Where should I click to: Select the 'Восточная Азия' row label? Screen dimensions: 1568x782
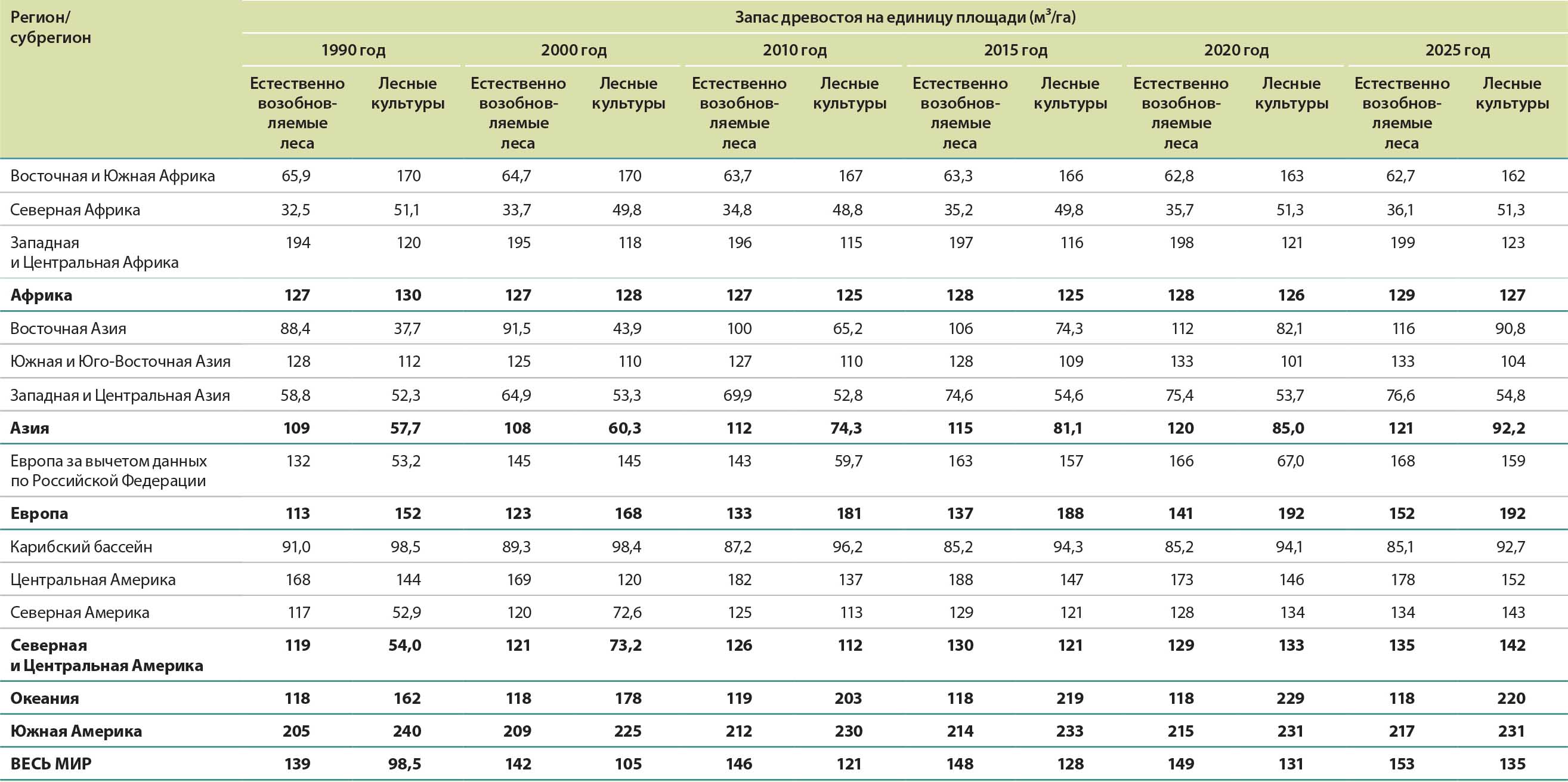(68, 329)
